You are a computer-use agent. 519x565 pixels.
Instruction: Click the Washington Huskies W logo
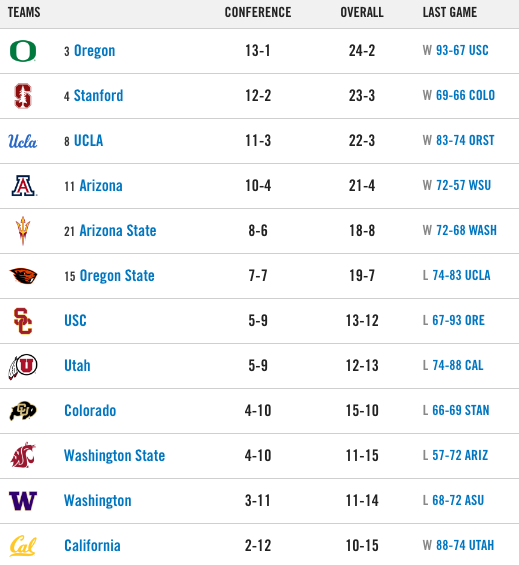23,501
